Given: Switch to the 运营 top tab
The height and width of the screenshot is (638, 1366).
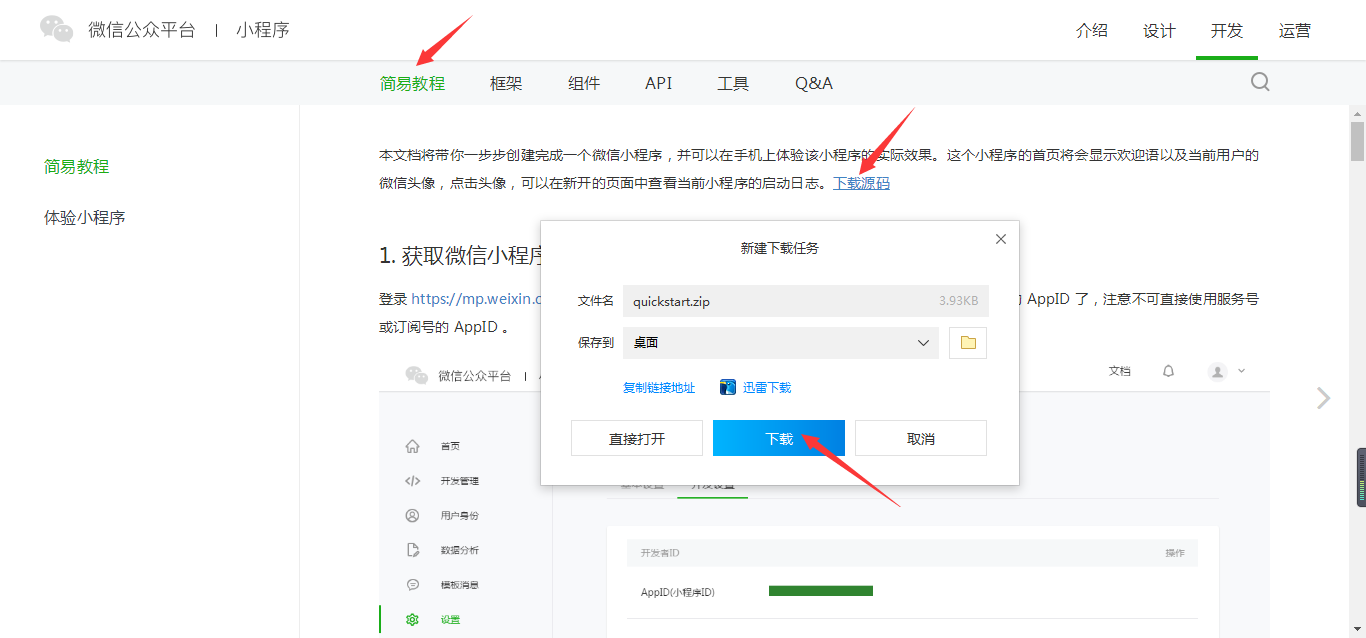Looking at the screenshot, I should (1294, 30).
